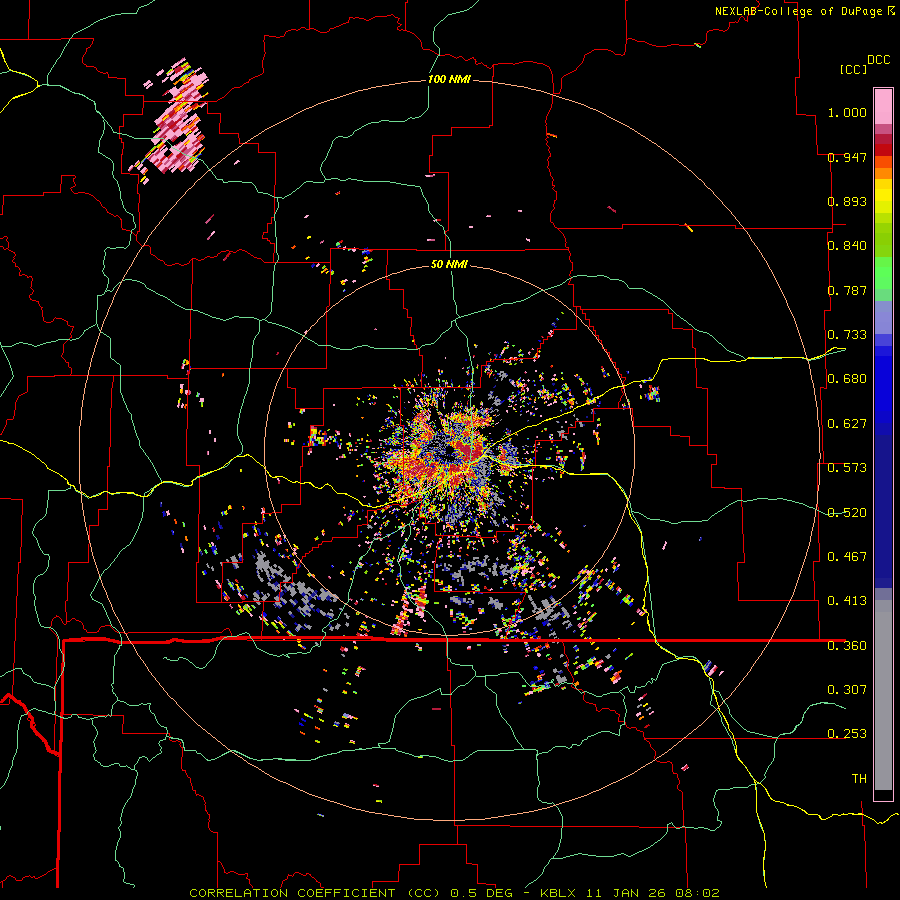900x900 pixels.
Task: Click the 0.787 scale value
Action: (847, 290)
